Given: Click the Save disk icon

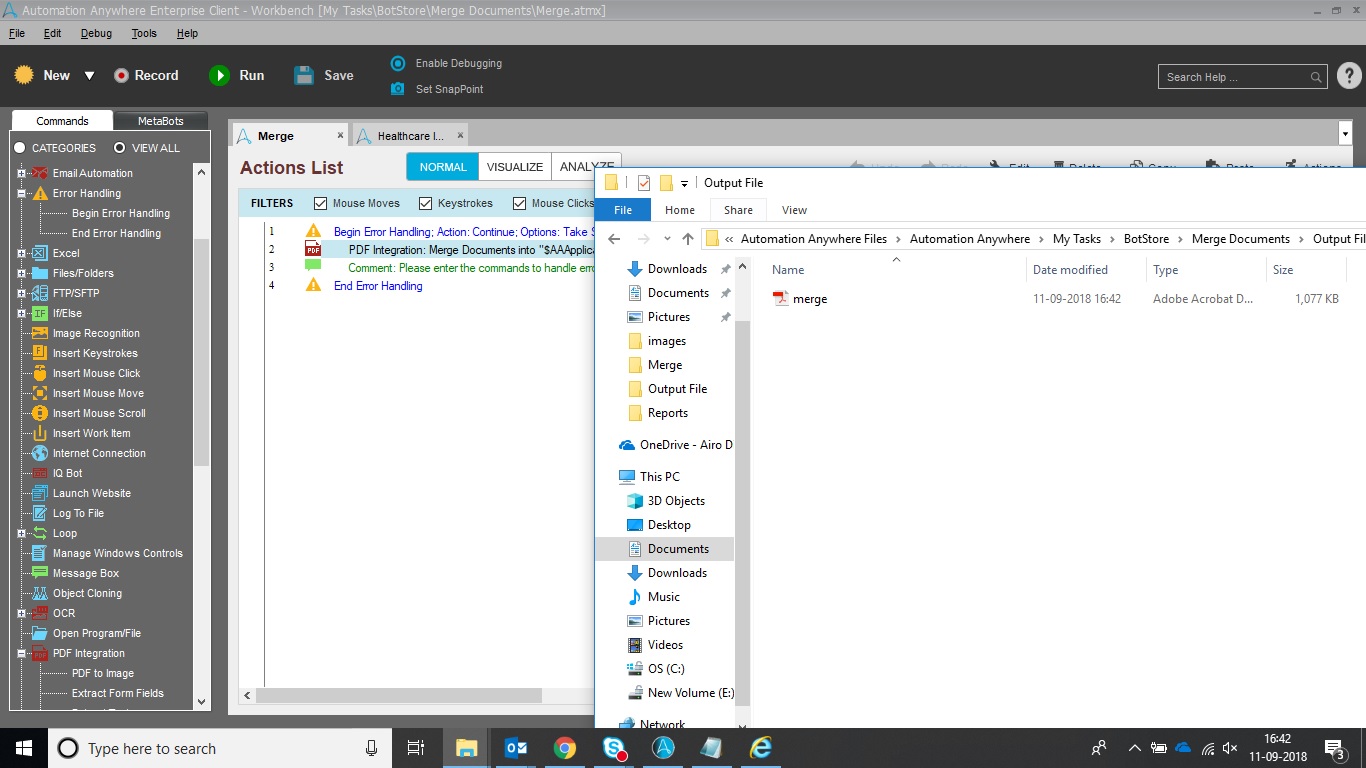Looking at the screenshot, I should tap(304, 75).
